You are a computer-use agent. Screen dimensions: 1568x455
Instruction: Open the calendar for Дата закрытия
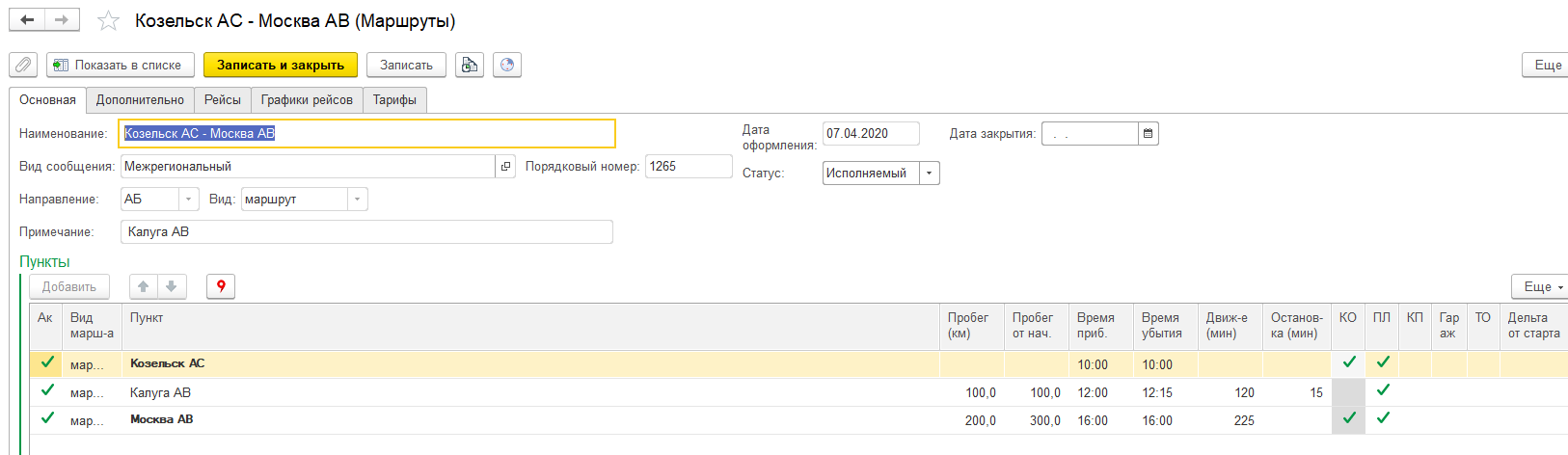1148,133
